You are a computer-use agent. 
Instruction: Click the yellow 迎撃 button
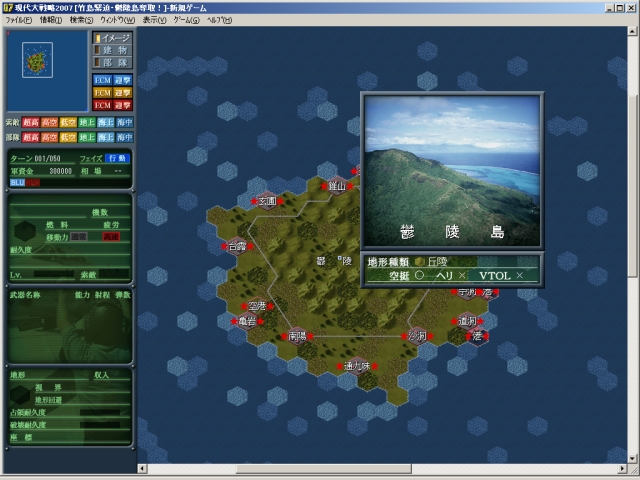(x=122, y=93)
